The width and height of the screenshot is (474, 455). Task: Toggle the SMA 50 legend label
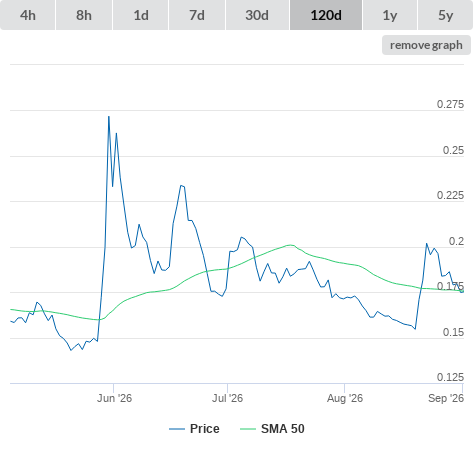click(283, 429)
